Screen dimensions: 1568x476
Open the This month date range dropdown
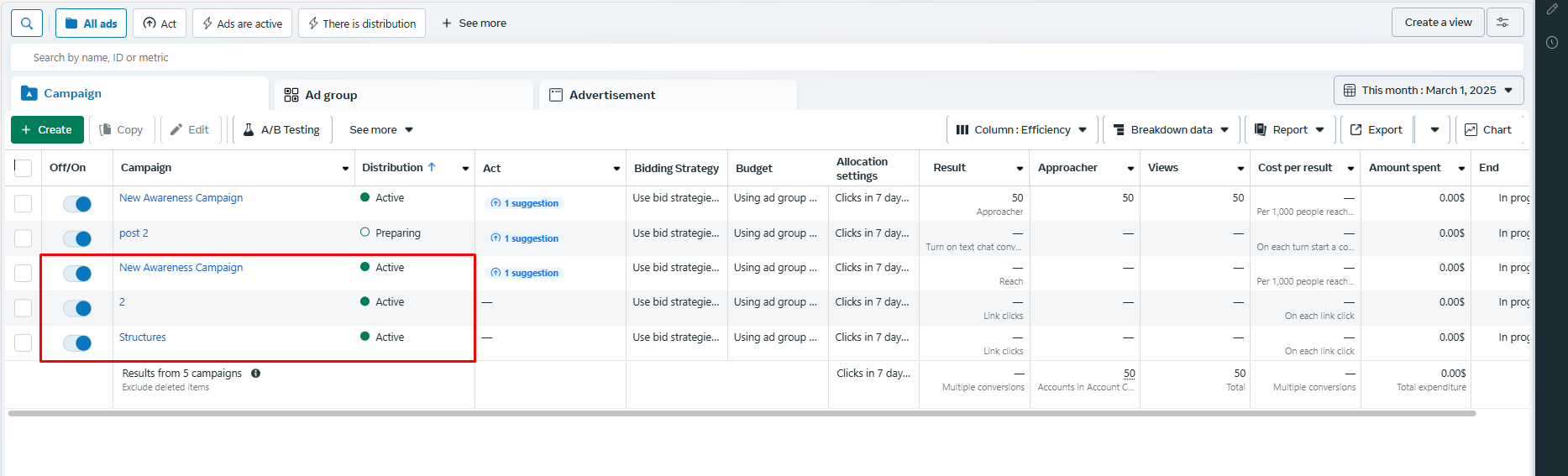click(x=1429, y=91)
